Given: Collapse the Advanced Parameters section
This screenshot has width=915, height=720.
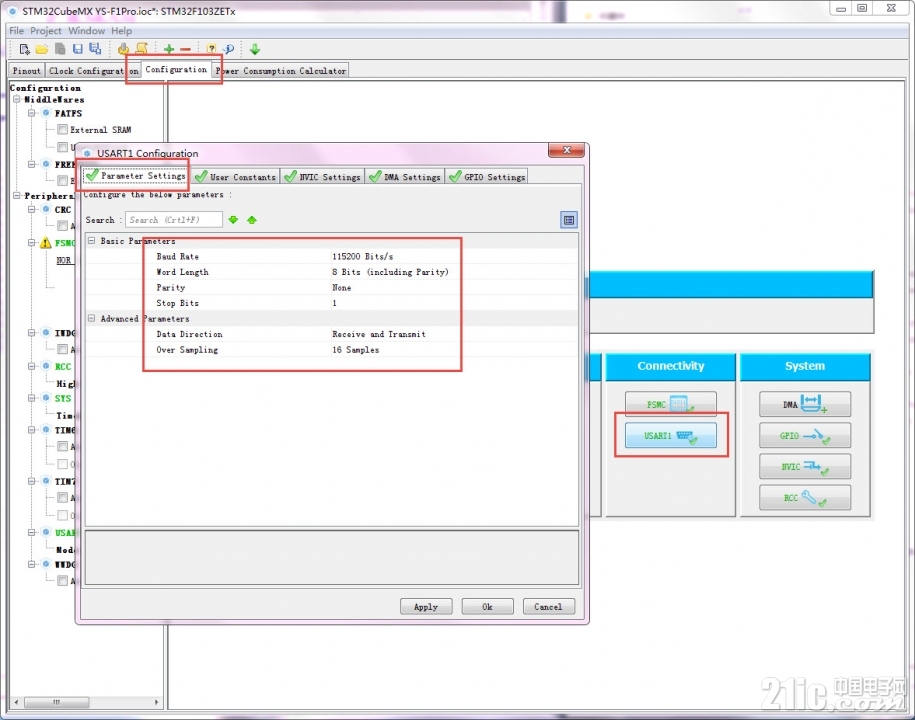Looking at the screenshot, I should point(92,318).
